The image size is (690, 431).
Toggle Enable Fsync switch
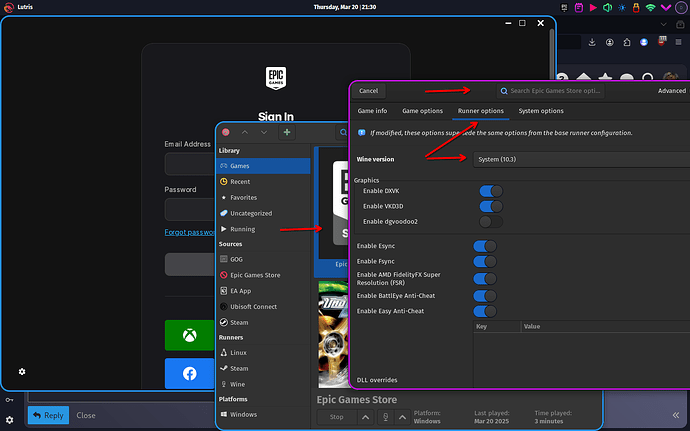[x=485, y=262]
